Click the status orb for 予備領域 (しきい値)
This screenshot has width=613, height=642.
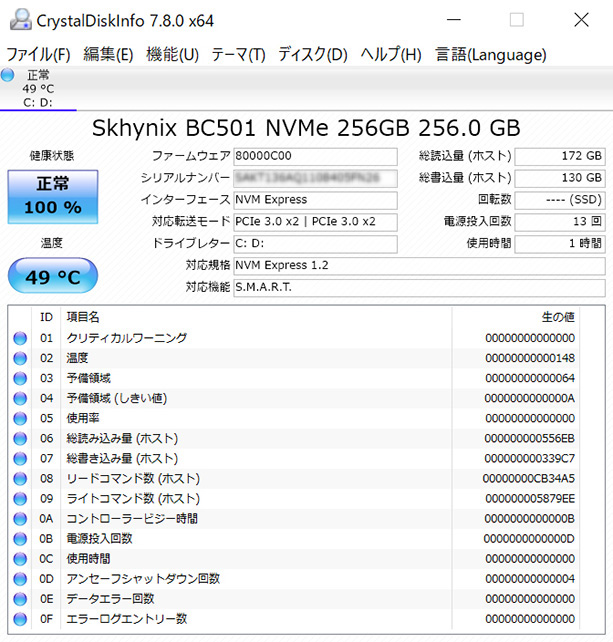point(20,398)
